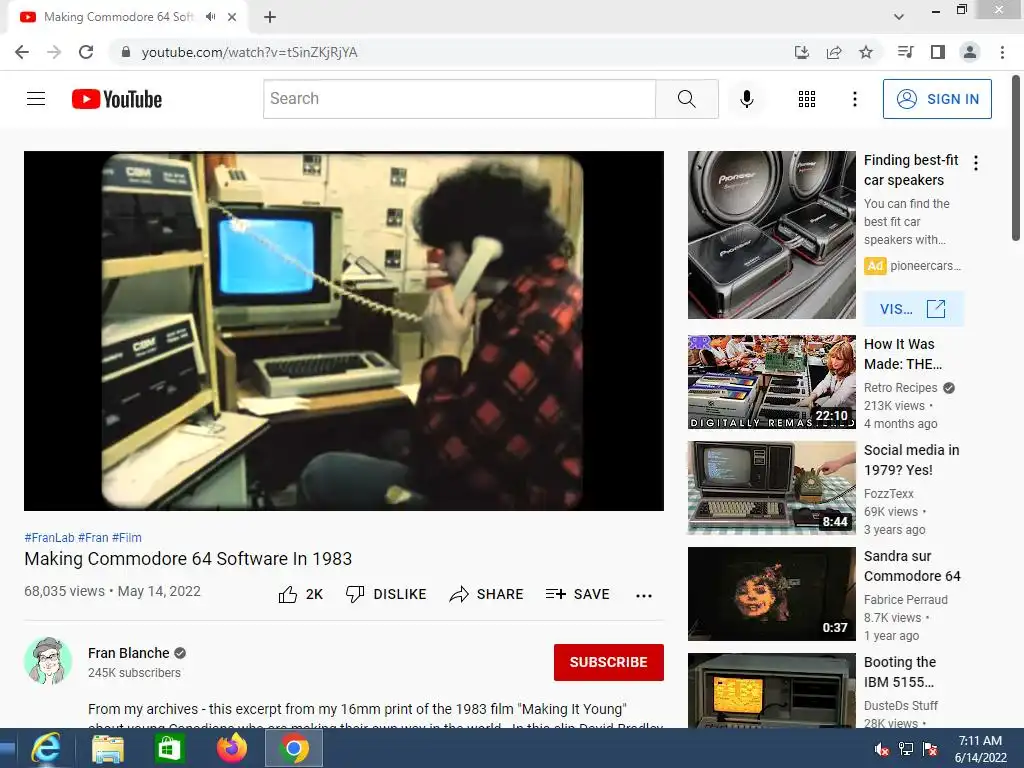Switch to Making Commodore 64 Software tab

[x=118, y=17]
